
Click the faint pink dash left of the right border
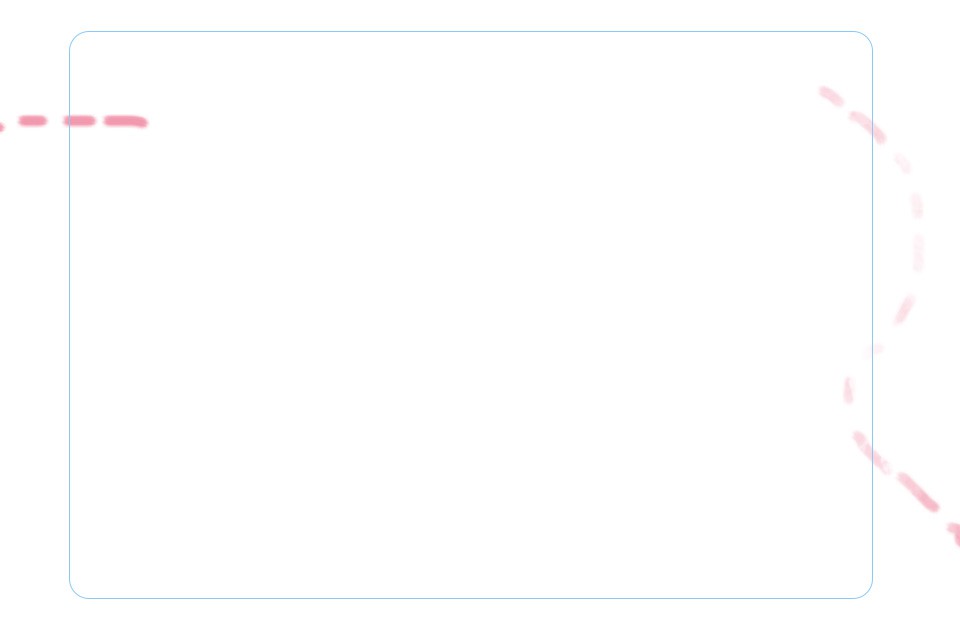click(x=848, y=388)
